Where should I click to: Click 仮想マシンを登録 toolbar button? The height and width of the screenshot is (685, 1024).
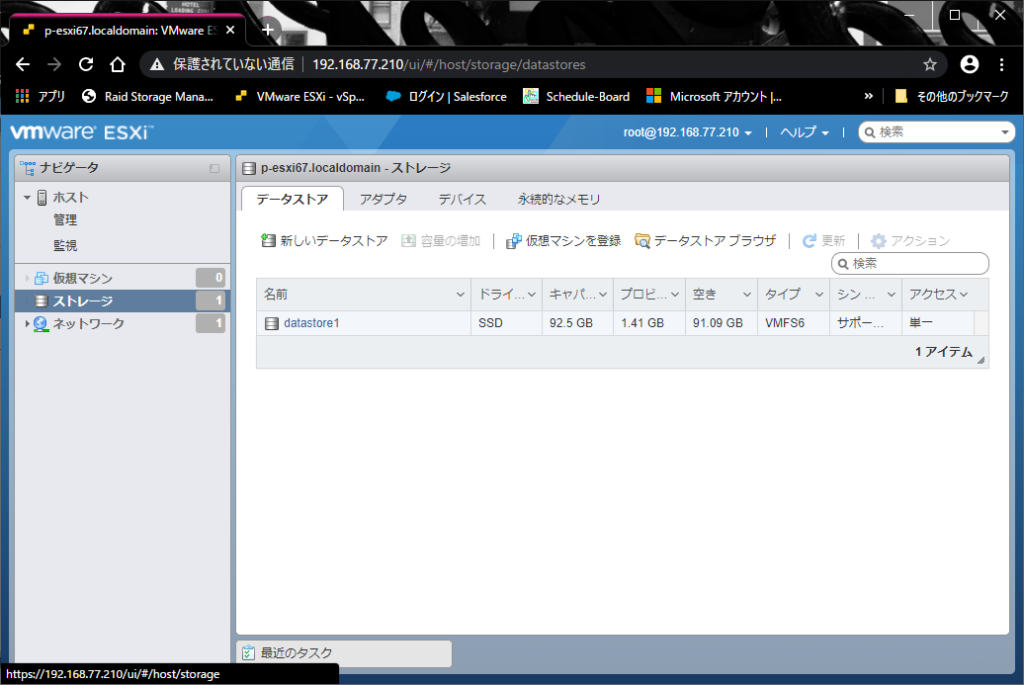(564, 241)
